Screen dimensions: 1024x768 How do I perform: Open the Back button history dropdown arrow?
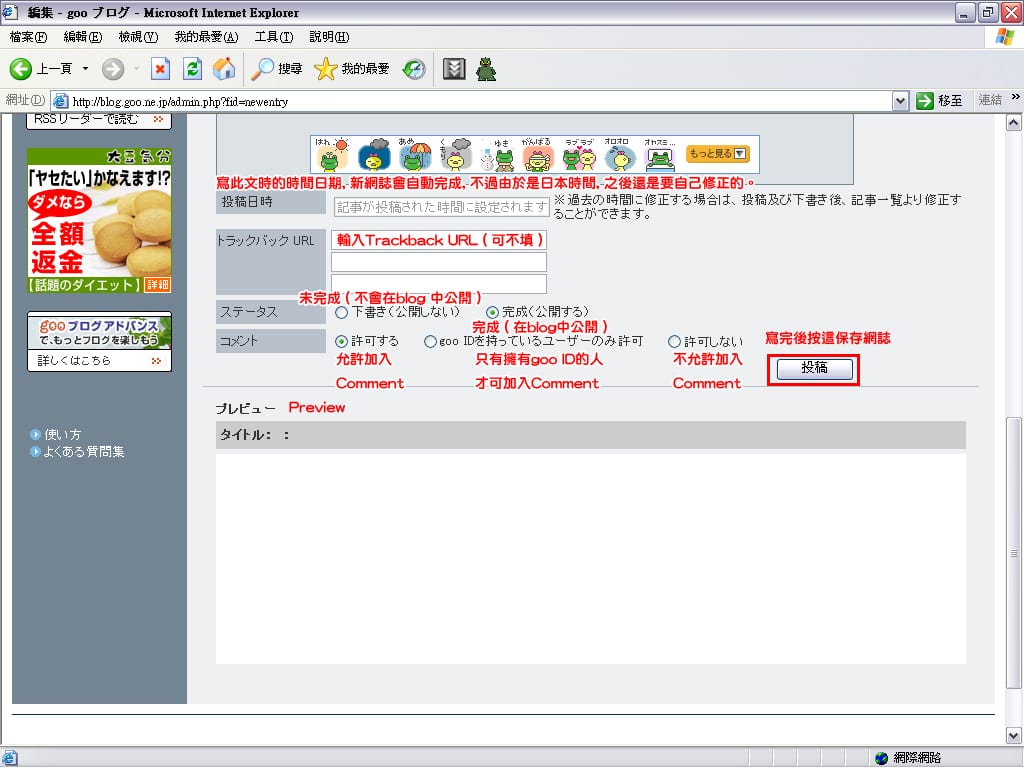[x=85, y=69]
